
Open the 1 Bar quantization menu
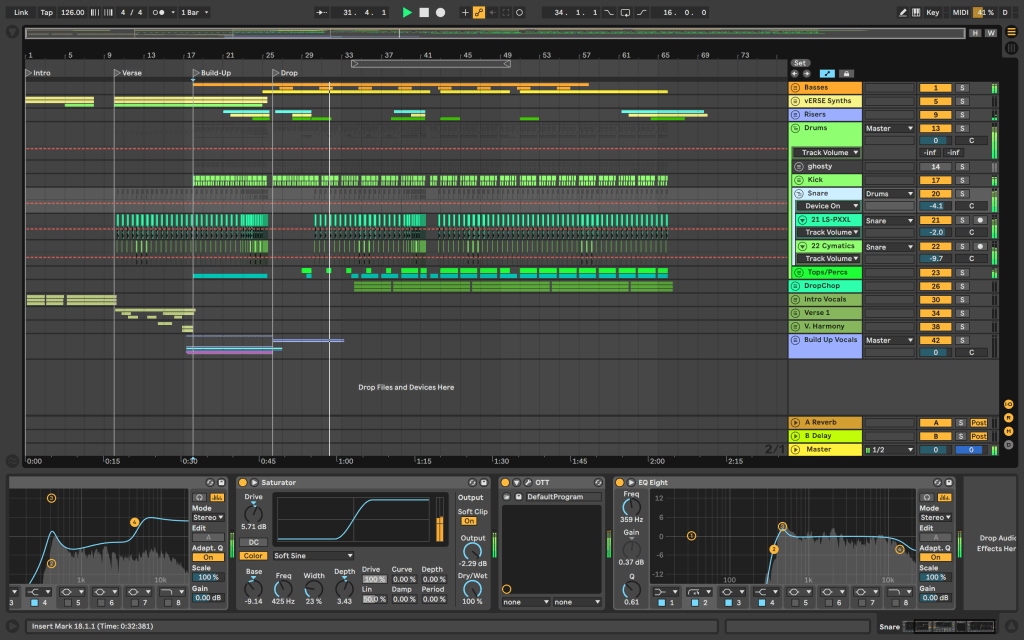point(194,12)
